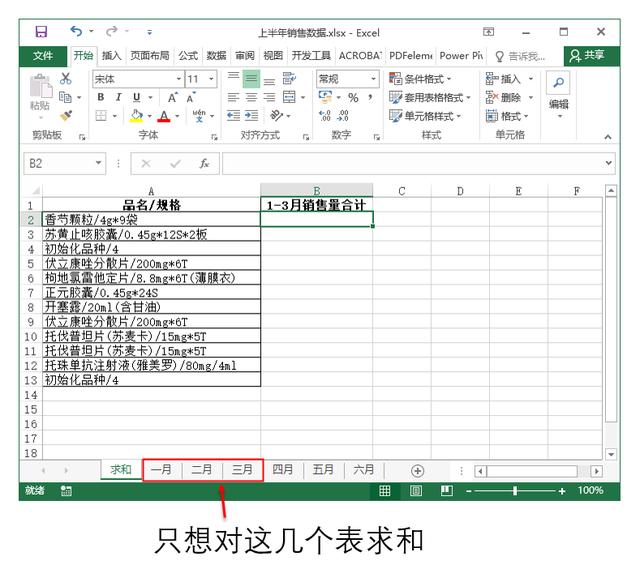Open font size dropdown 11
The height and width of the screenshot is (565, 640).
[211, 79]
